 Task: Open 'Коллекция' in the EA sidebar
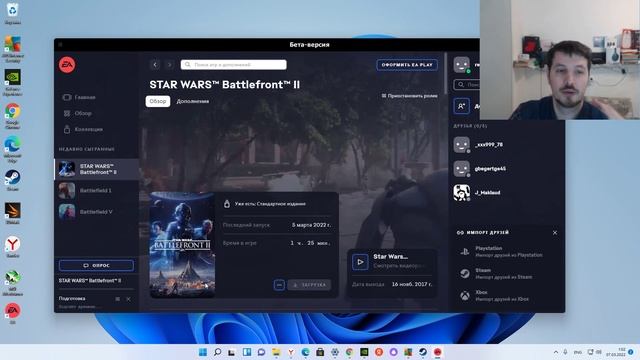pos(83,129)
